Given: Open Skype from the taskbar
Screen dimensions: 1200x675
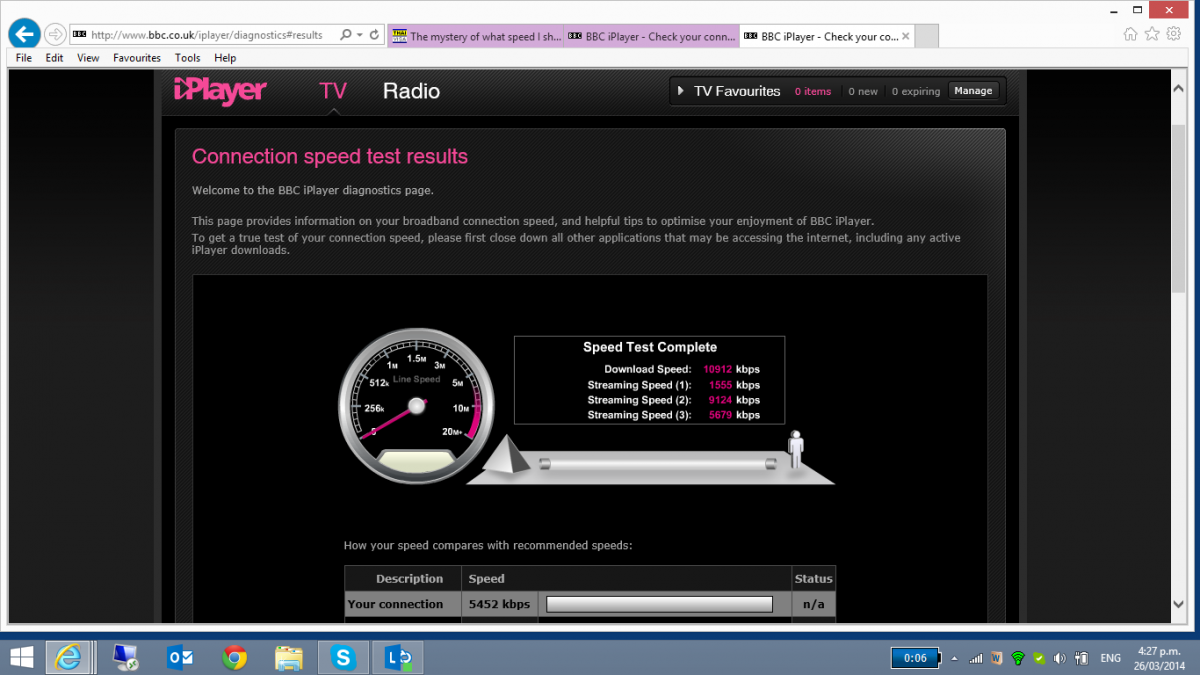Looking at the screenshot, I should (344, 657).
